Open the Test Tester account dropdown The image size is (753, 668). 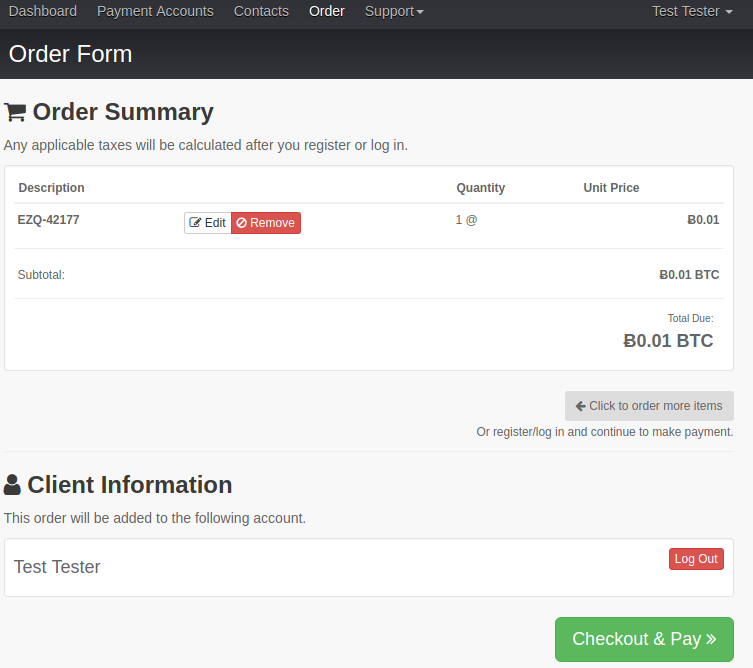692,11
